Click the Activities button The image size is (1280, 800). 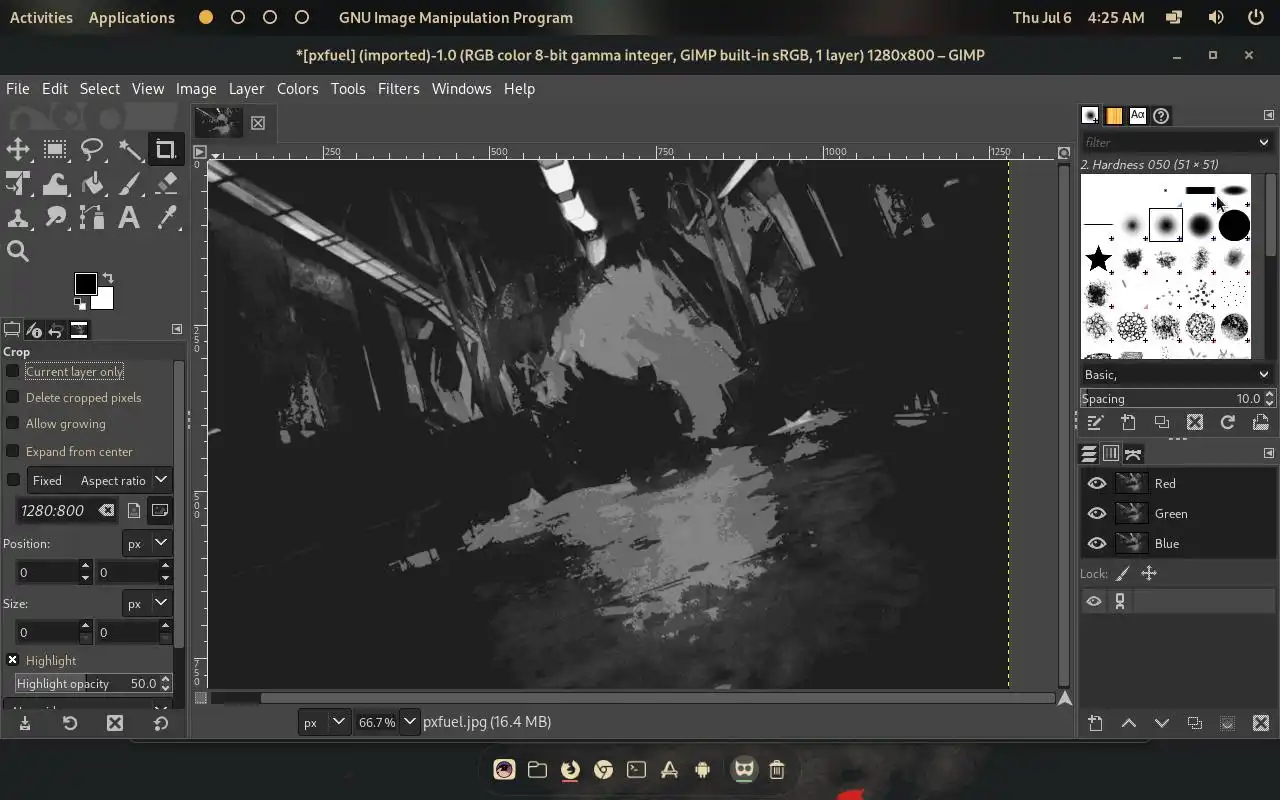pos(41,17)
